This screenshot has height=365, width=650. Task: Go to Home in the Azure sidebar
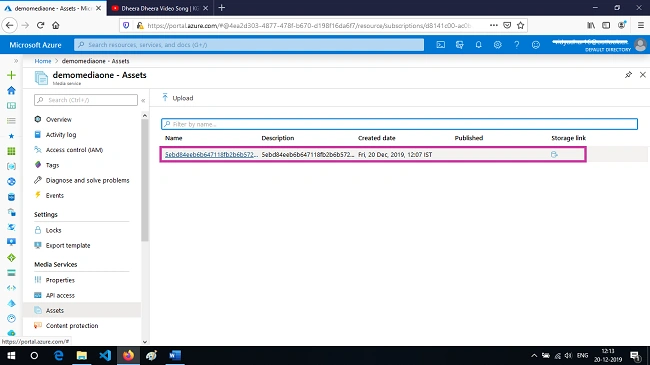11,90
